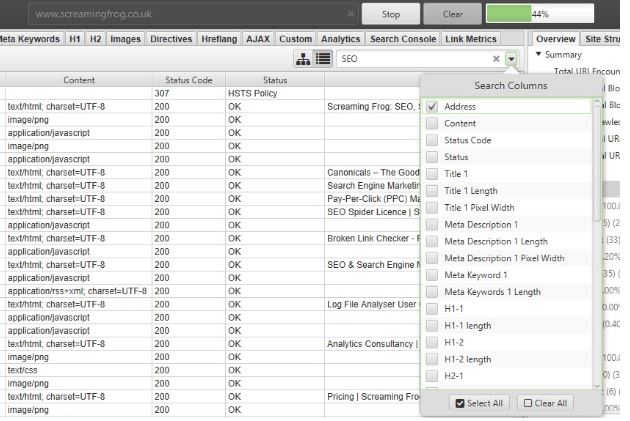The image size is (630, 421).
Task: Tick the H1-2 column checkbox
Action: tap(432, 343)
